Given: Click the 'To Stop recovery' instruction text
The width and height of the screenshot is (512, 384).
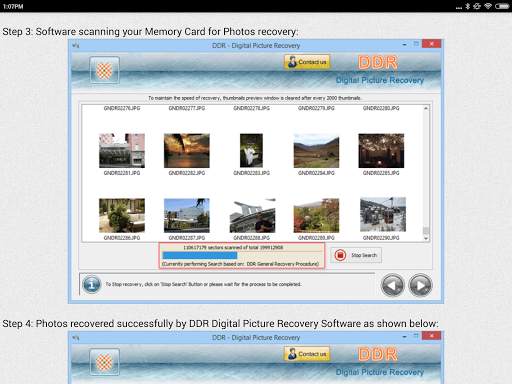Looking at the screenshot, I should pos(203,284).
